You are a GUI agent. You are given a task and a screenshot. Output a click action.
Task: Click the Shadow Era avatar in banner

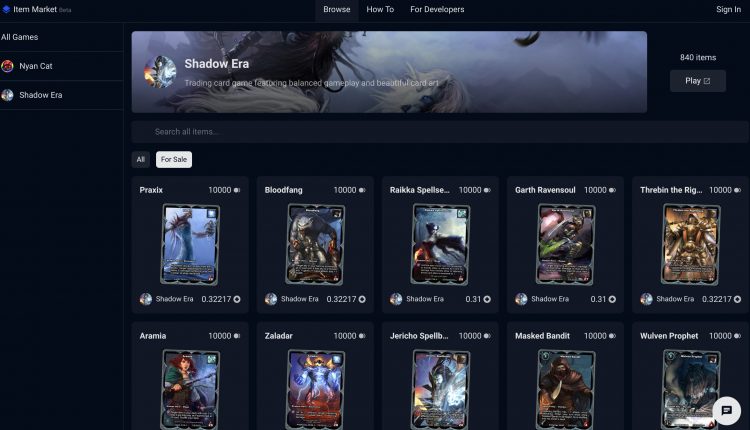coord(160,72)
